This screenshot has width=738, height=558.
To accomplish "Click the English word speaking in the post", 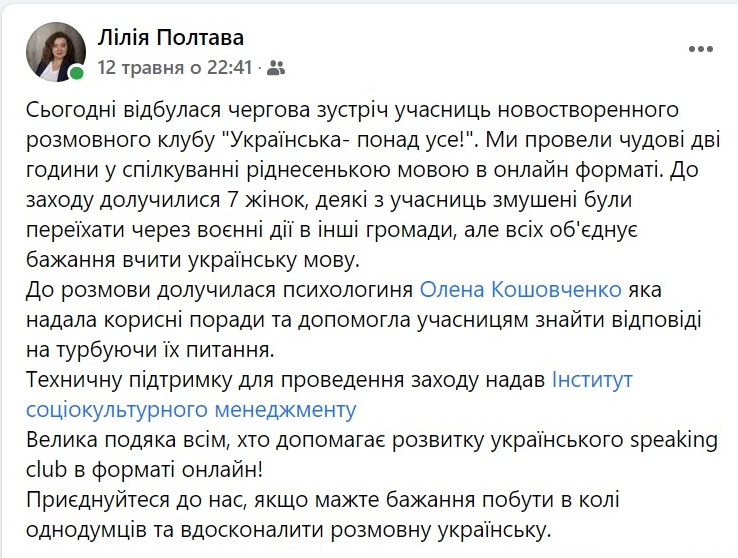I will [673, 440].
